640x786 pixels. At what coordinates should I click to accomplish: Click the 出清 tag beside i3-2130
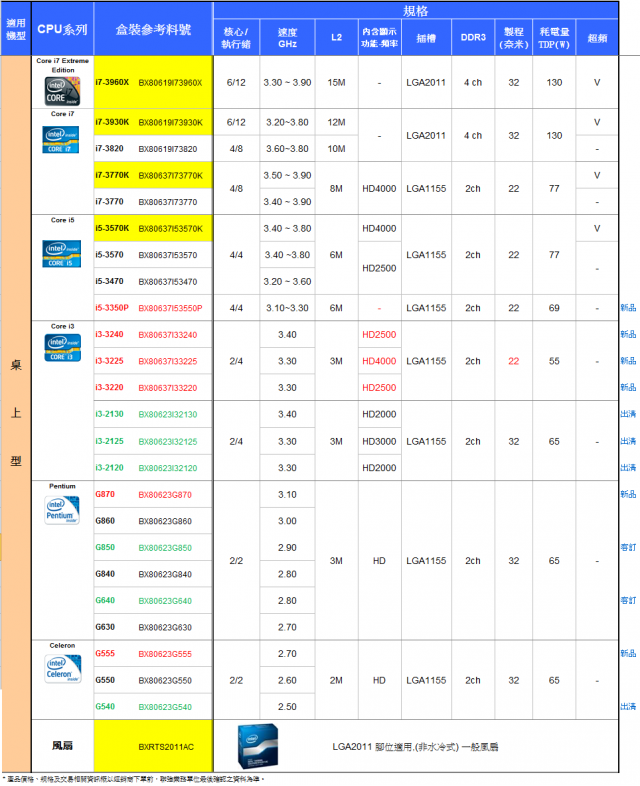pos(628,414)
